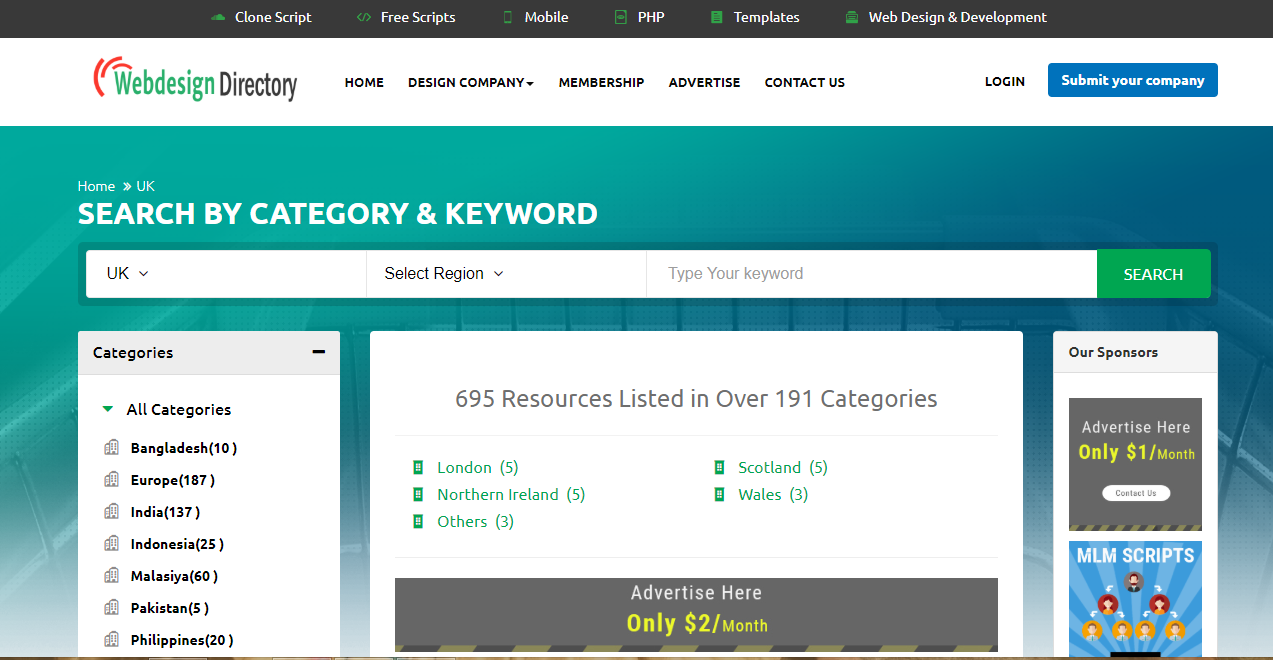The height and width of the screenshot is (660, 1273).
Task: Click the cloud icon beside Clone Script
Action: tap(217, 17)
